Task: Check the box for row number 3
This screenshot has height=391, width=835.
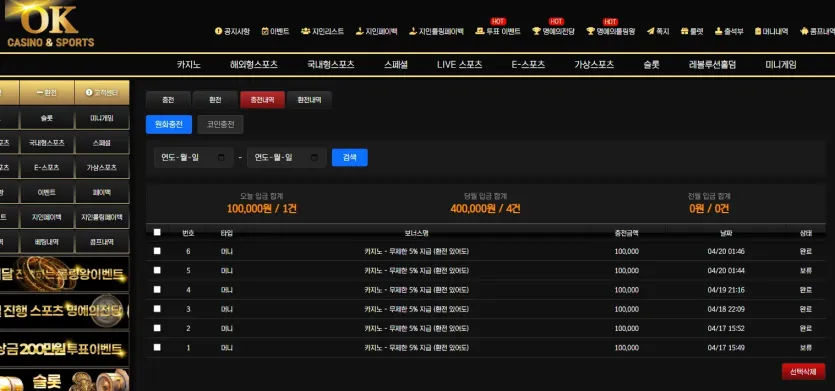Action: 157,308
